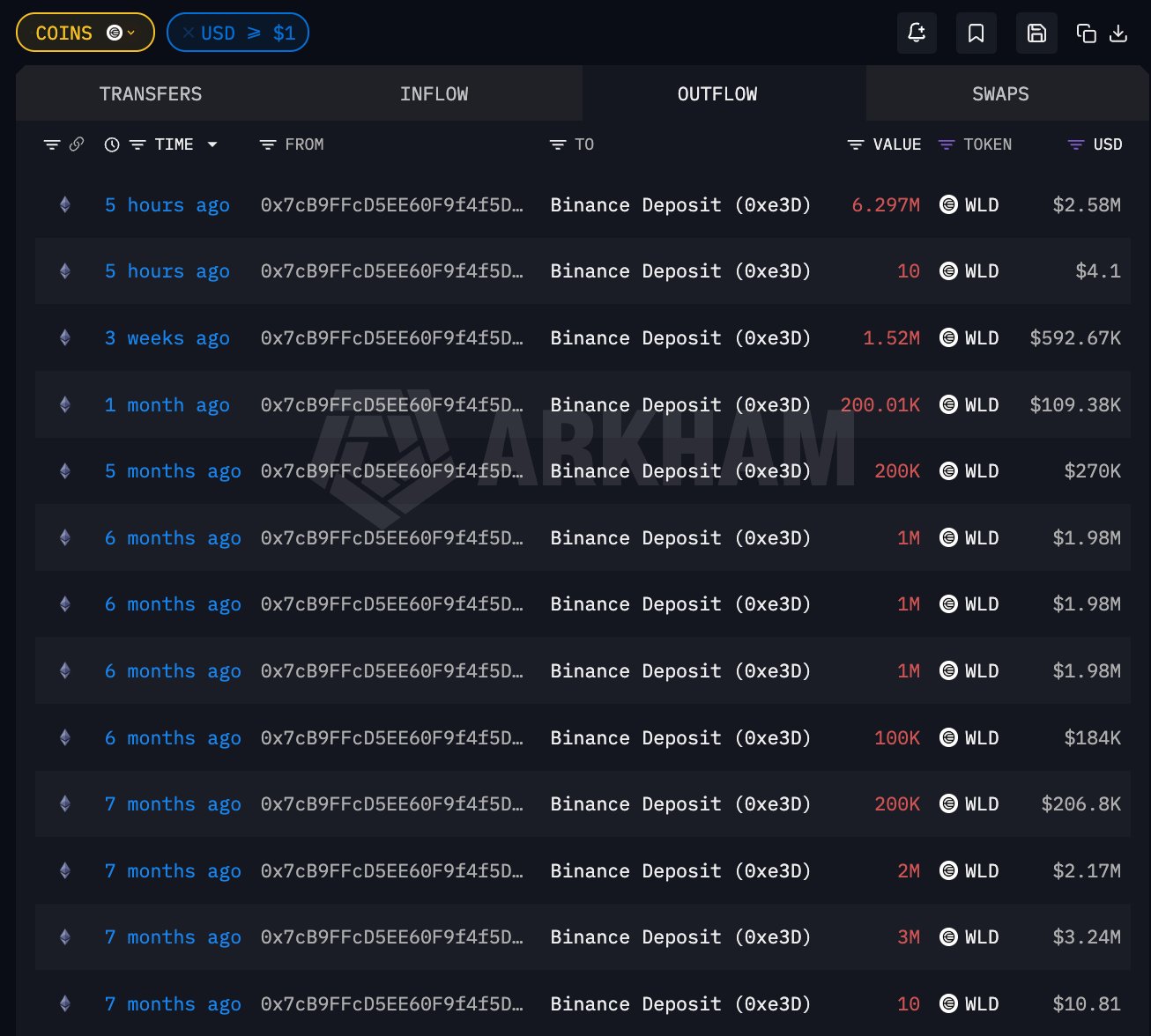Click the copy icon in top bar

(x=1086, y=33)
